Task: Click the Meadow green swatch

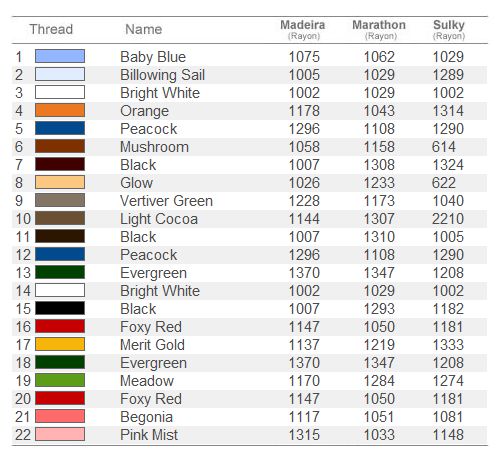Action: pyautogui.click(x=60, y=380)
